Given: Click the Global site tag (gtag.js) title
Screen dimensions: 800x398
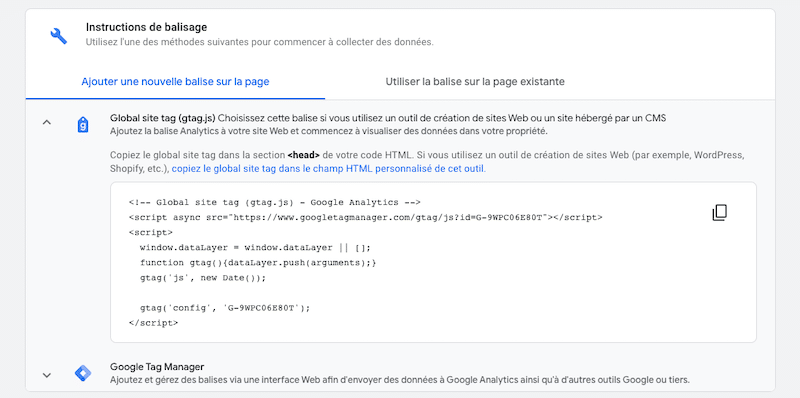Looking at the screenshot, I should point(163,118).
